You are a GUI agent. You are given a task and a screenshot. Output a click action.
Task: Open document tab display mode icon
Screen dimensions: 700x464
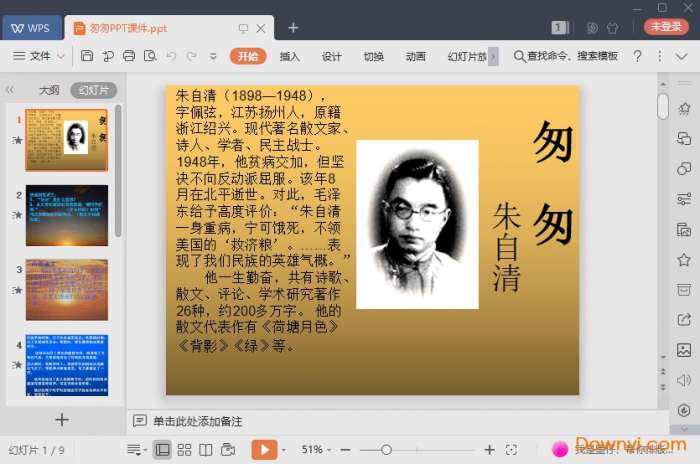(x=243, y=29)
